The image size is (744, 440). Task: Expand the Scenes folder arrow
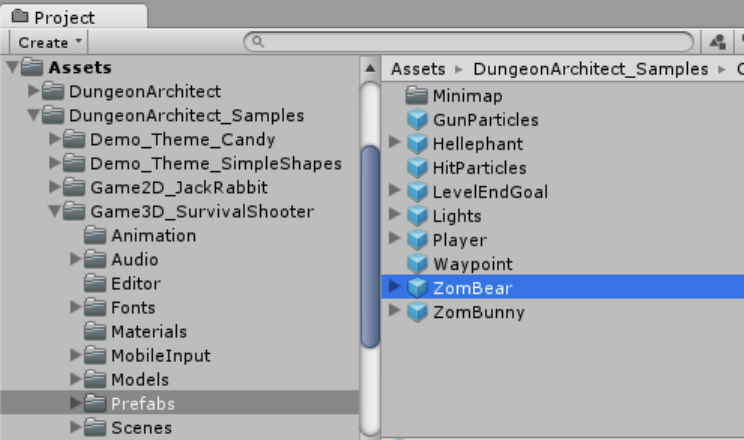click(x=75, y=426)
